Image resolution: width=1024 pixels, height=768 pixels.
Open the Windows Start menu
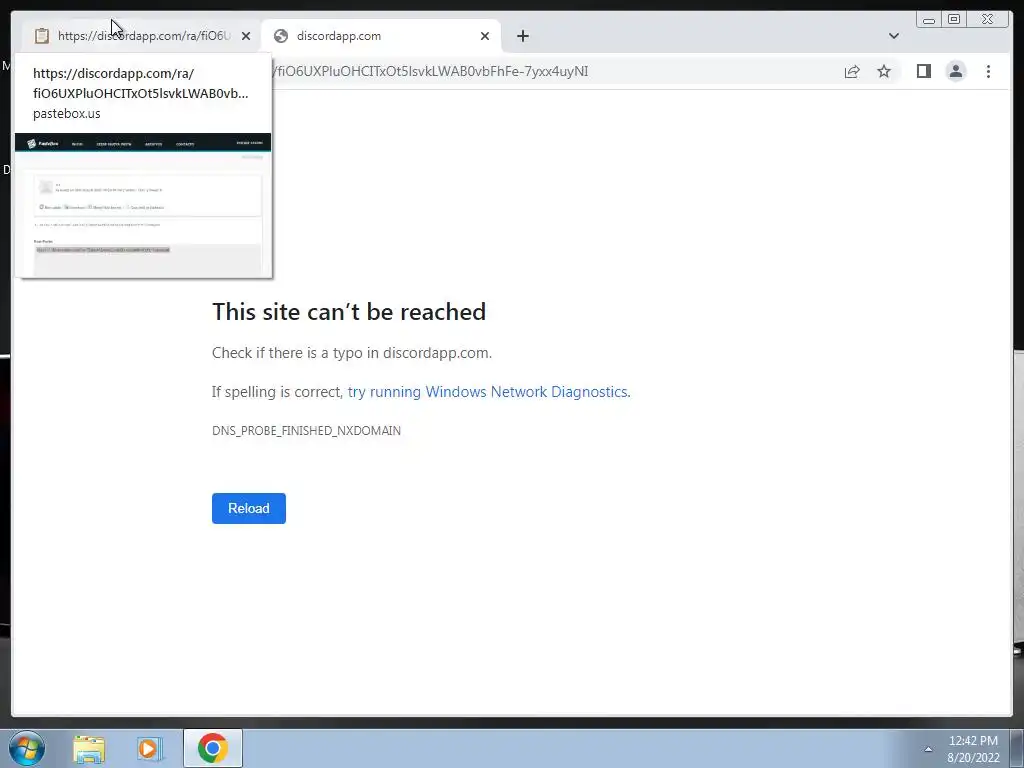pyautogui.click(x=27, y=748)
